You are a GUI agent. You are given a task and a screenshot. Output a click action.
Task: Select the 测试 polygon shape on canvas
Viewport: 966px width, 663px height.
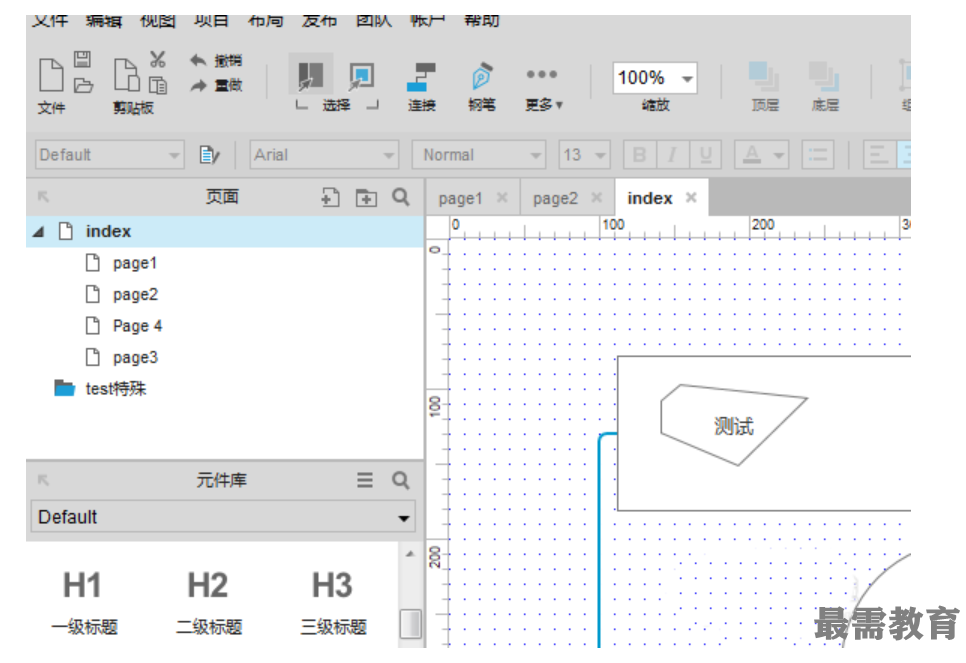(733, 425)
